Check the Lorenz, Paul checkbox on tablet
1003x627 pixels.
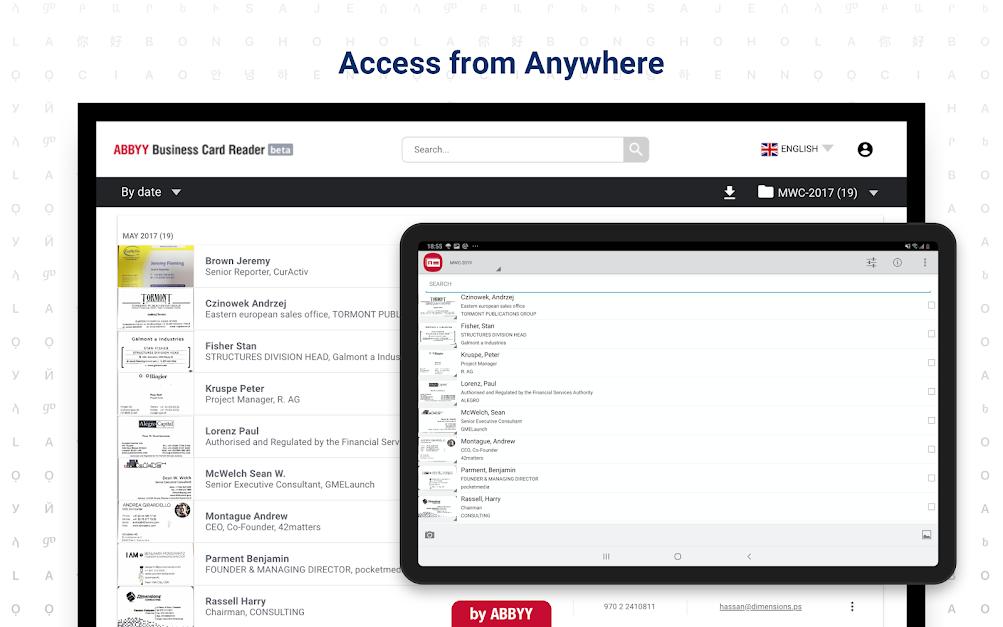[x=931, y=392]
